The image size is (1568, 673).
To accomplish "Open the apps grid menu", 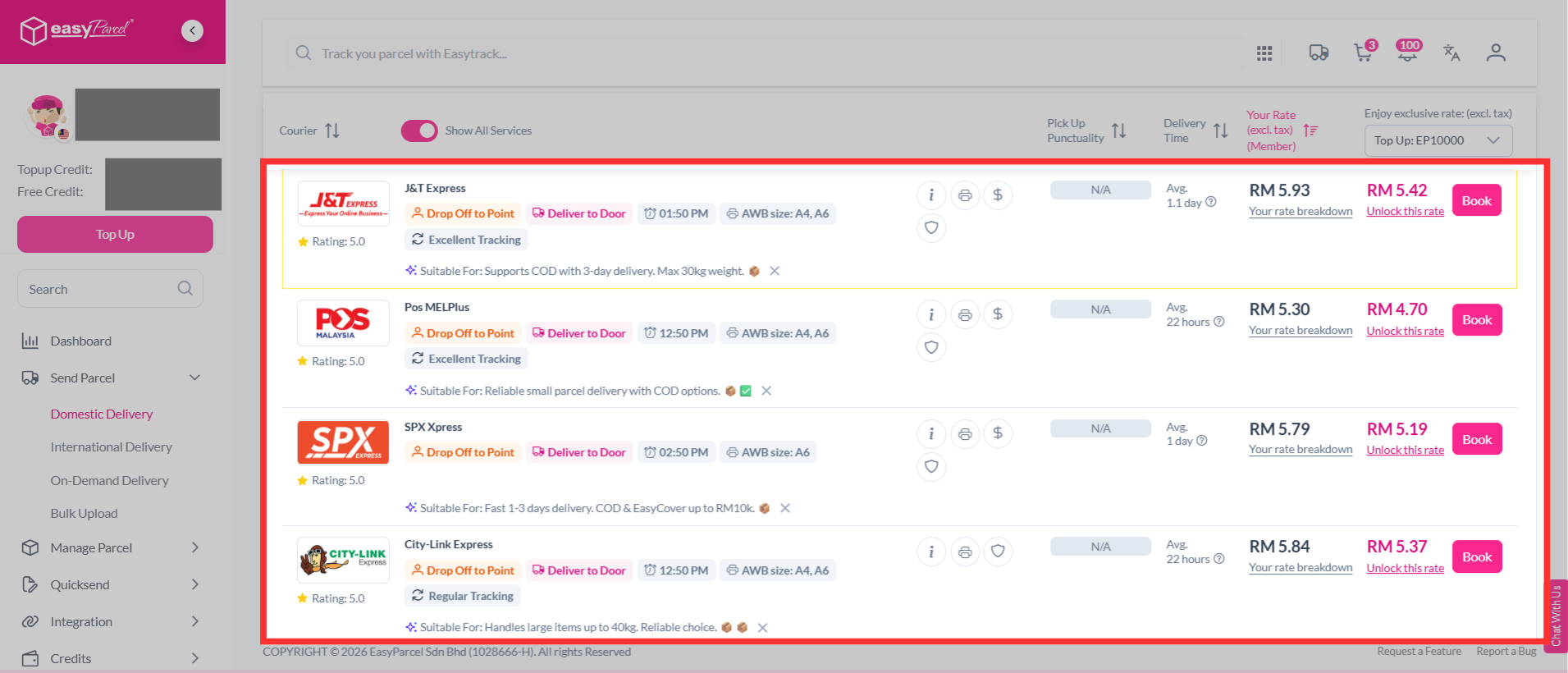I will [1264, 53].
